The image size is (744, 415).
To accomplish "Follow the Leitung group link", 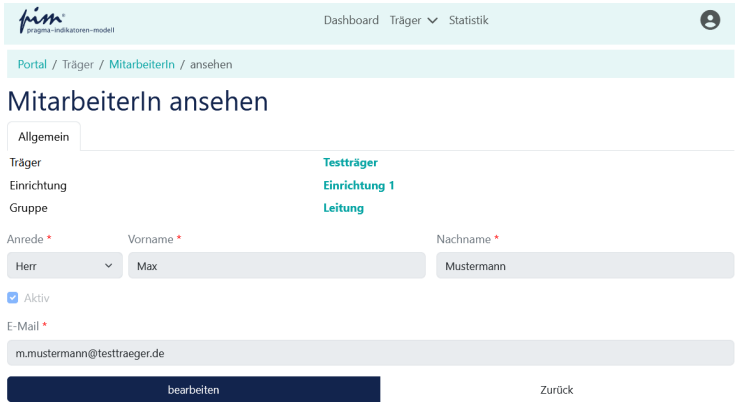I will pyautogui.click(x=343, y=208).
